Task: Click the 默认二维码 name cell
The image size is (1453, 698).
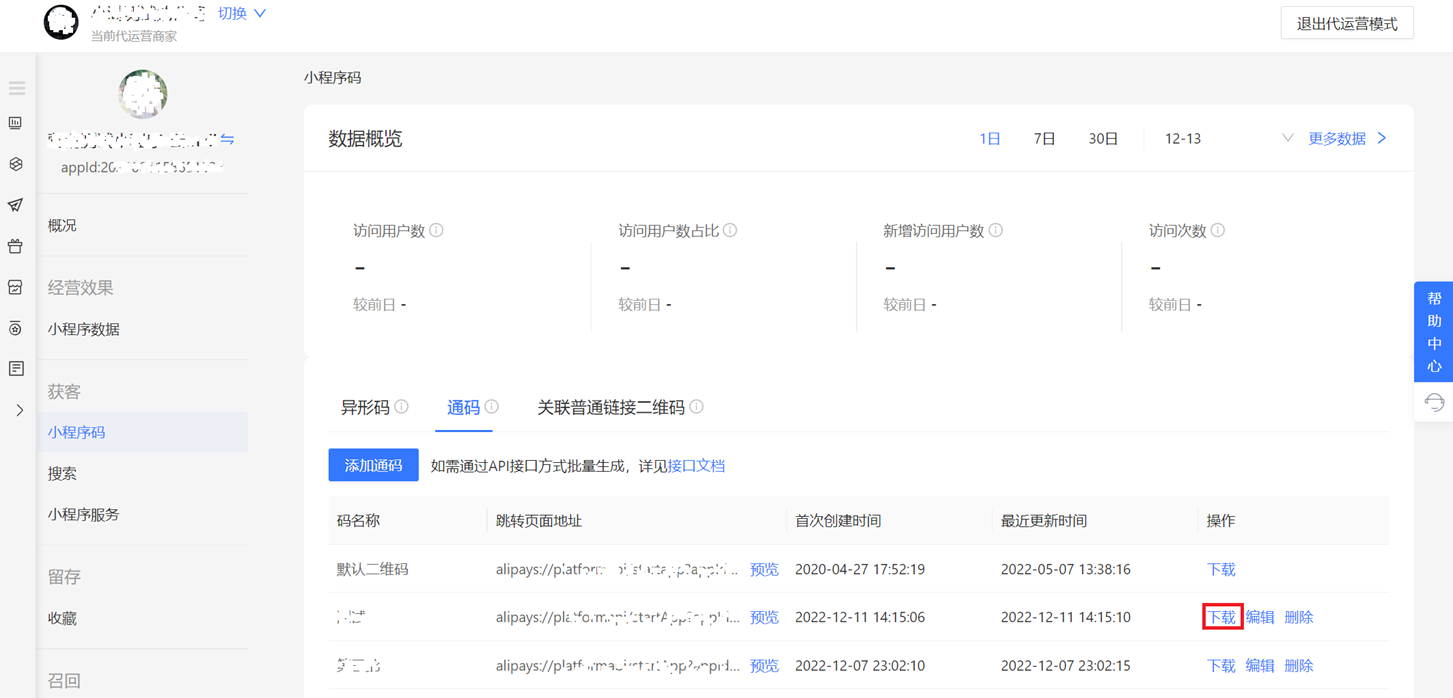Action: [x=373, y=569]
